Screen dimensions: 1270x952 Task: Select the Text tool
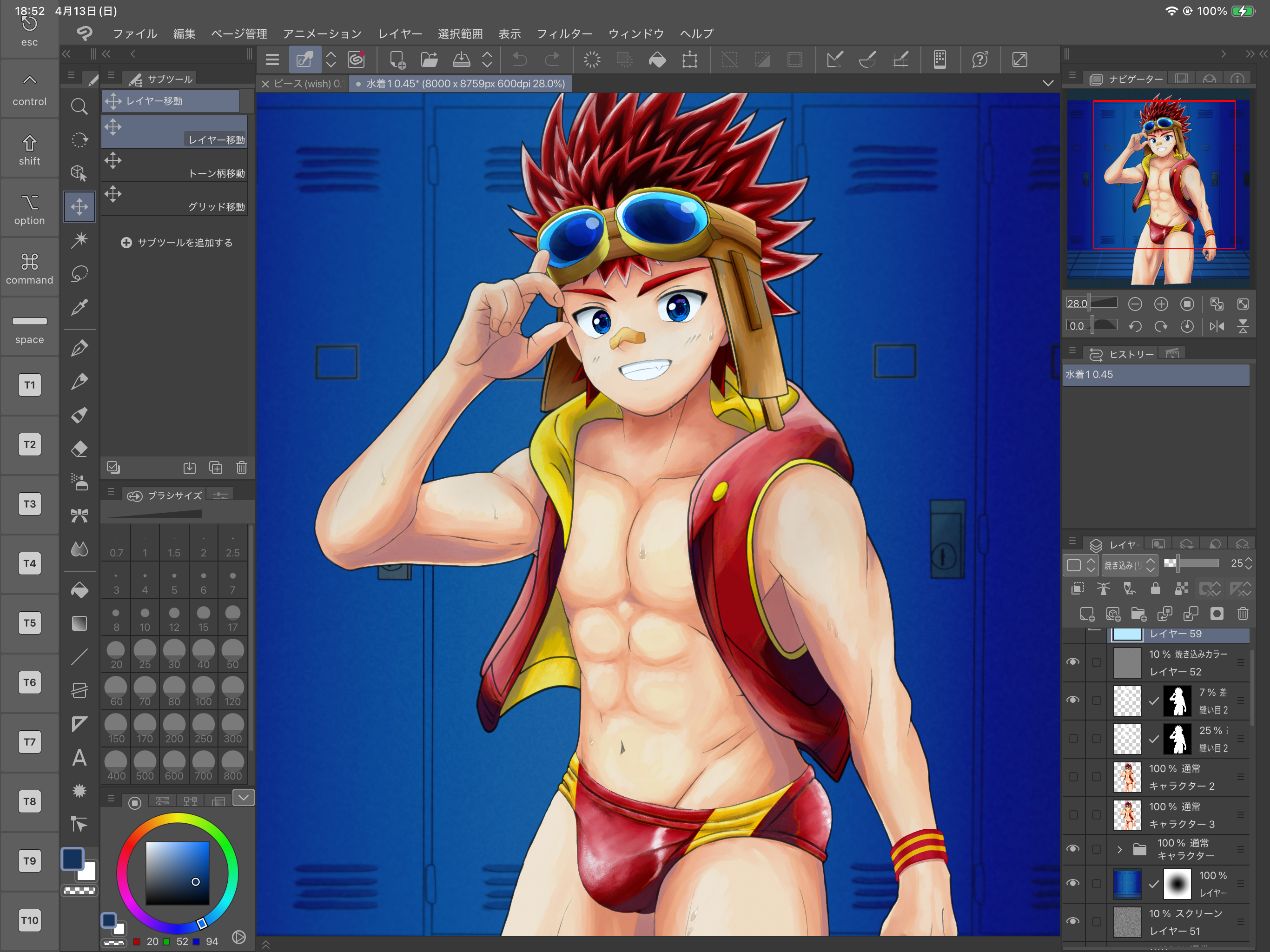point(79,757)
